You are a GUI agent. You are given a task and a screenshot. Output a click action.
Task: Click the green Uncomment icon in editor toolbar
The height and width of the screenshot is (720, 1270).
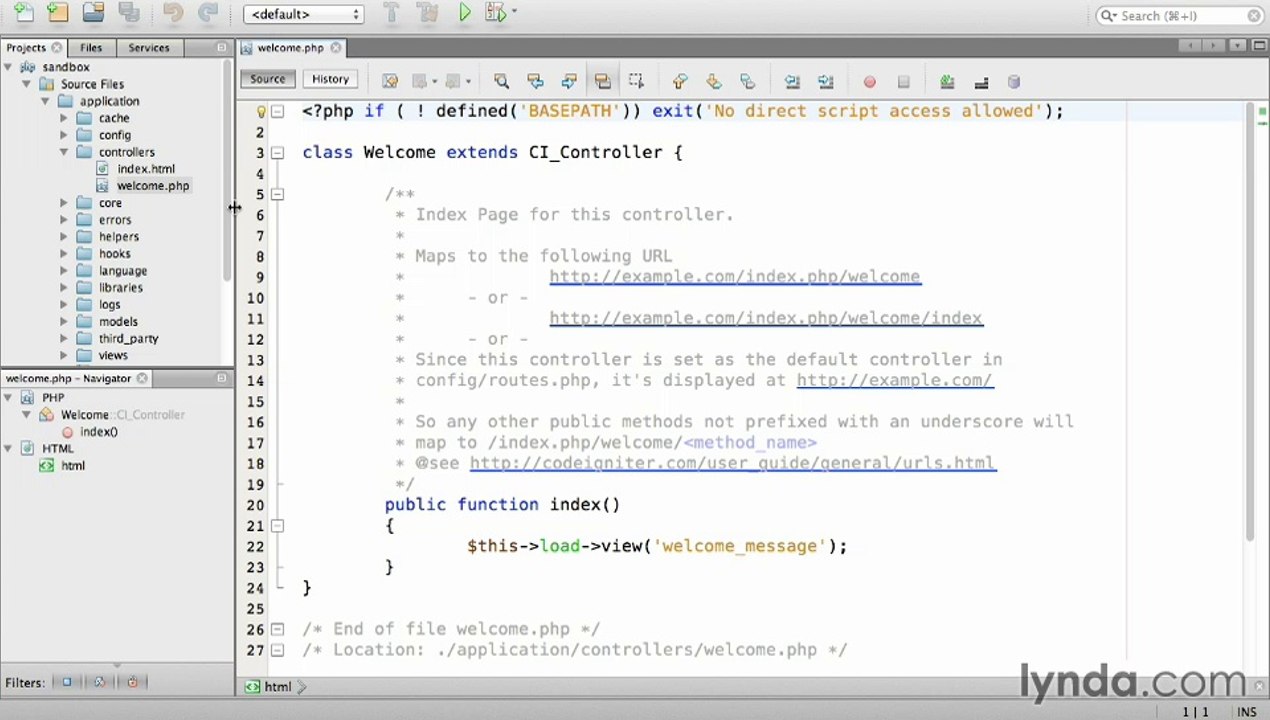point(947,81)
